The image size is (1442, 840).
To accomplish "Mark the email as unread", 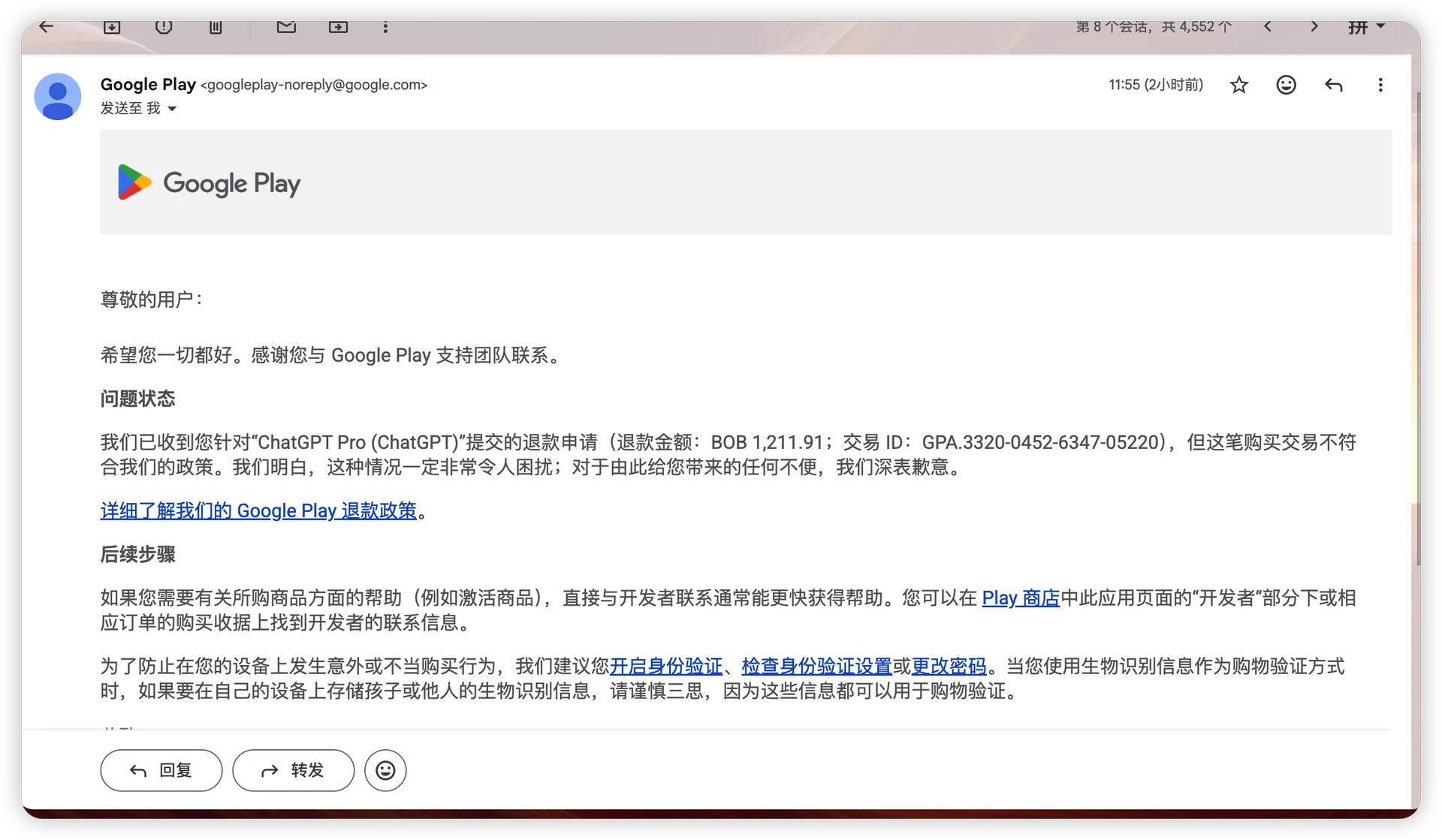I will click(286, 27).
